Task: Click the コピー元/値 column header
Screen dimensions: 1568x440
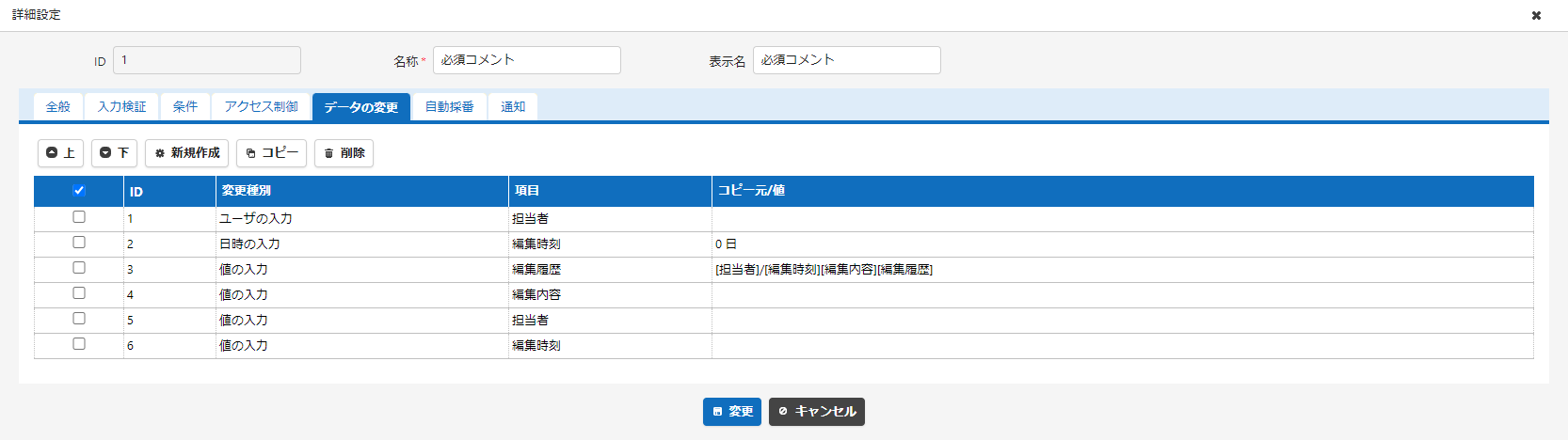Action: [x=1123, y=191]
